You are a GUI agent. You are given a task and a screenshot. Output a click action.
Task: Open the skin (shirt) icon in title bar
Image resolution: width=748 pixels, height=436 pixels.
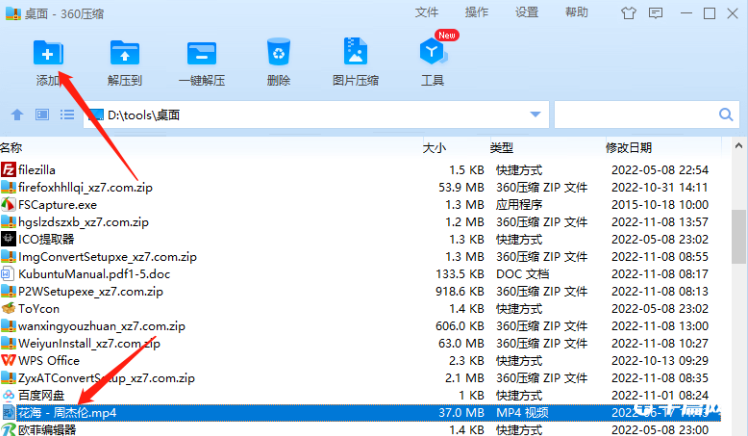point(628,13)
